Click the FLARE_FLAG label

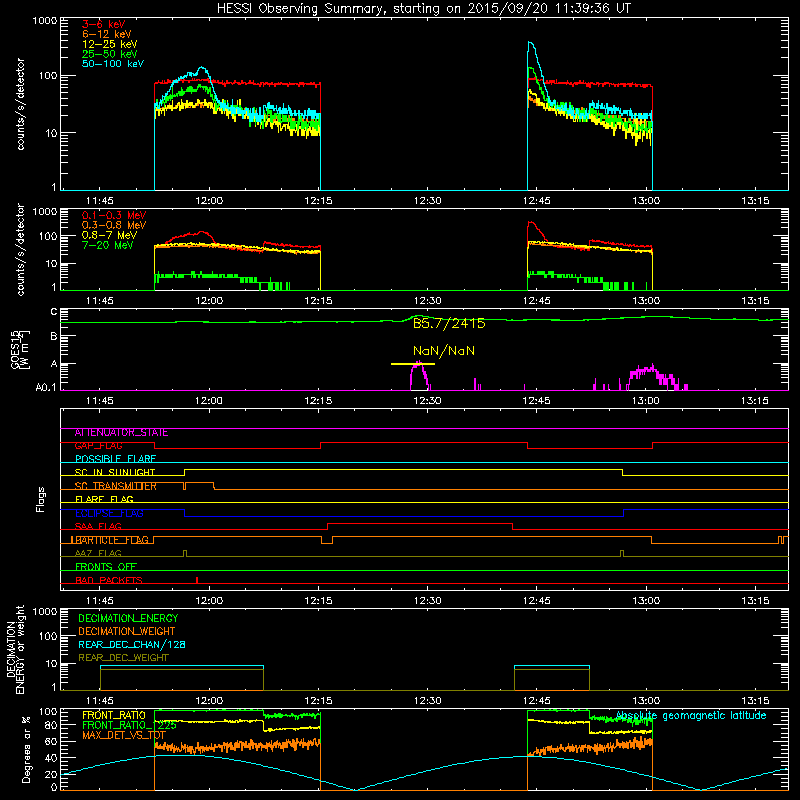tap(104, 499)
